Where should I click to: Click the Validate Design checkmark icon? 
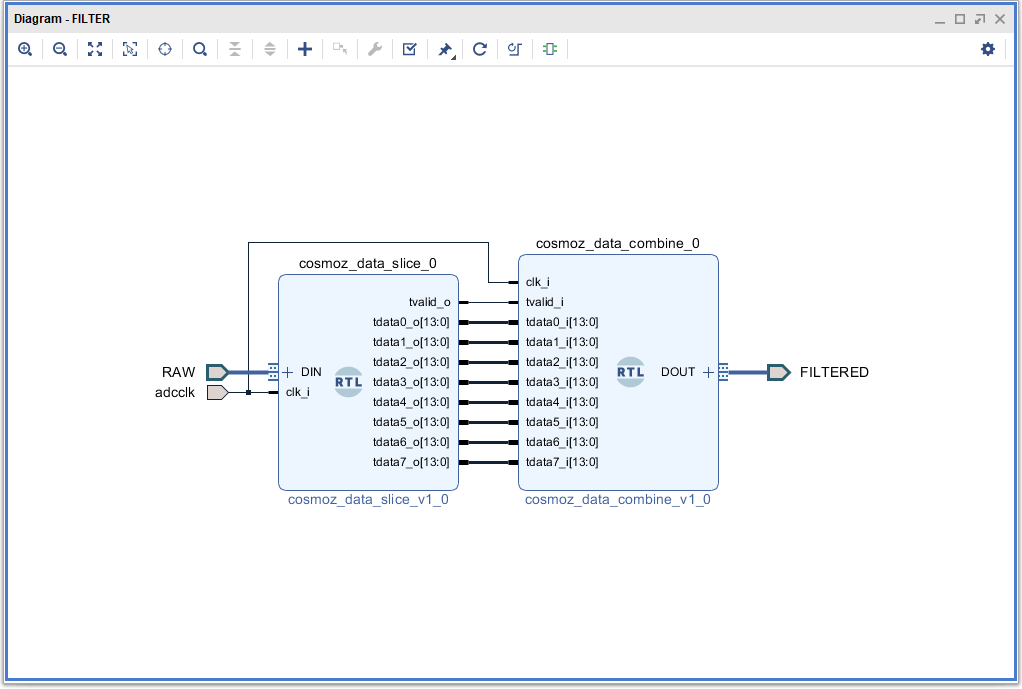click(x=409, y=49)
